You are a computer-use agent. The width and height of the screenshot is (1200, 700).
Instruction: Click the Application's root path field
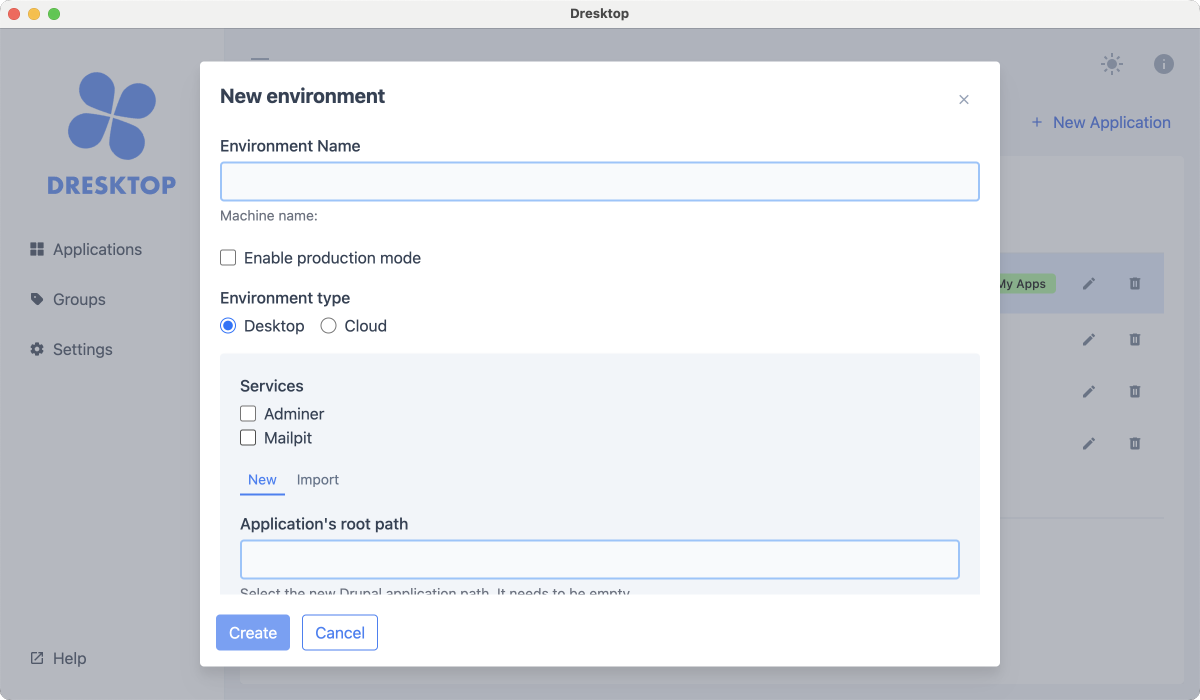pos(599,560)
